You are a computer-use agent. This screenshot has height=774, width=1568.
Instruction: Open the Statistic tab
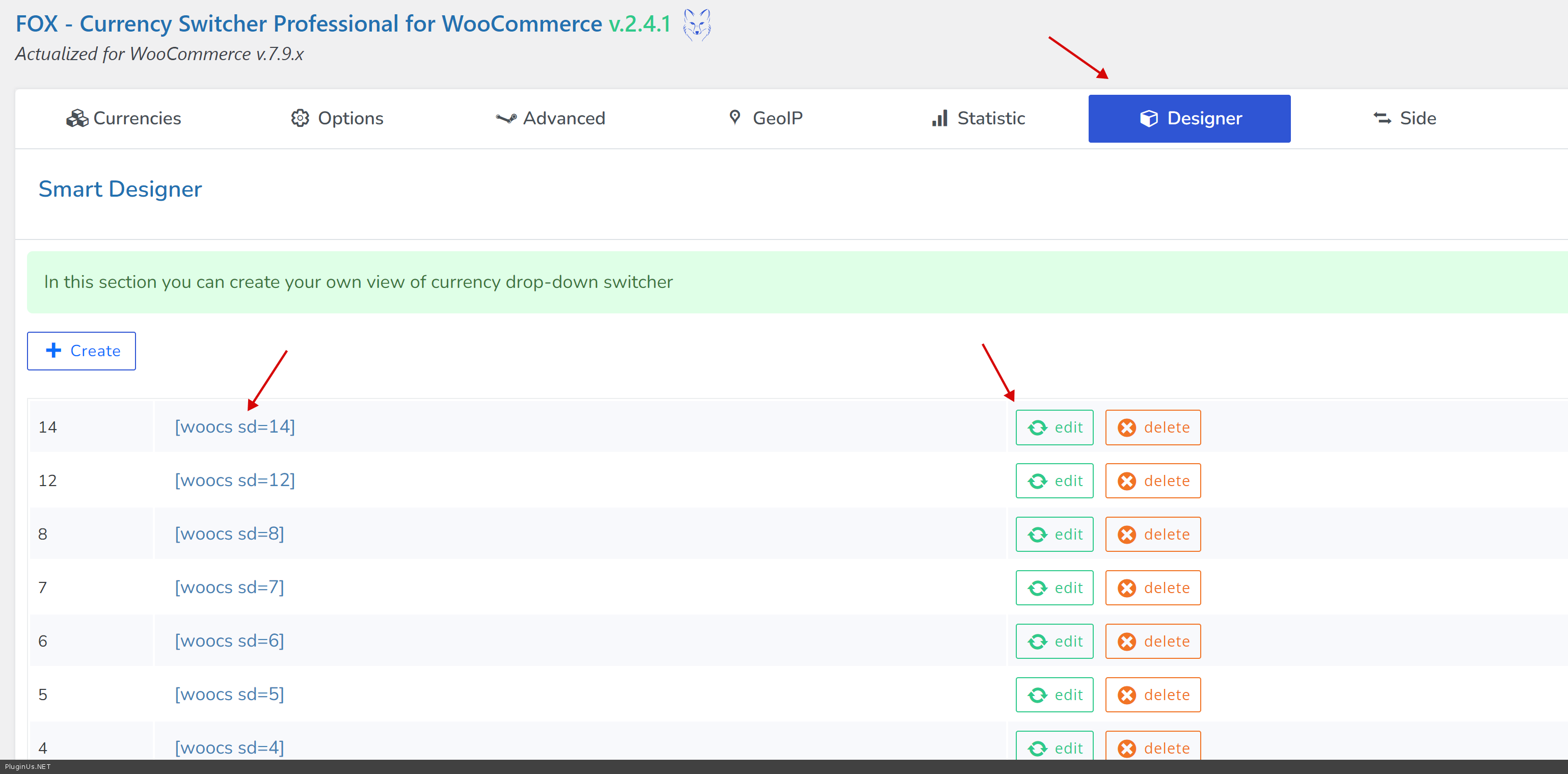(x=978, y=118)
